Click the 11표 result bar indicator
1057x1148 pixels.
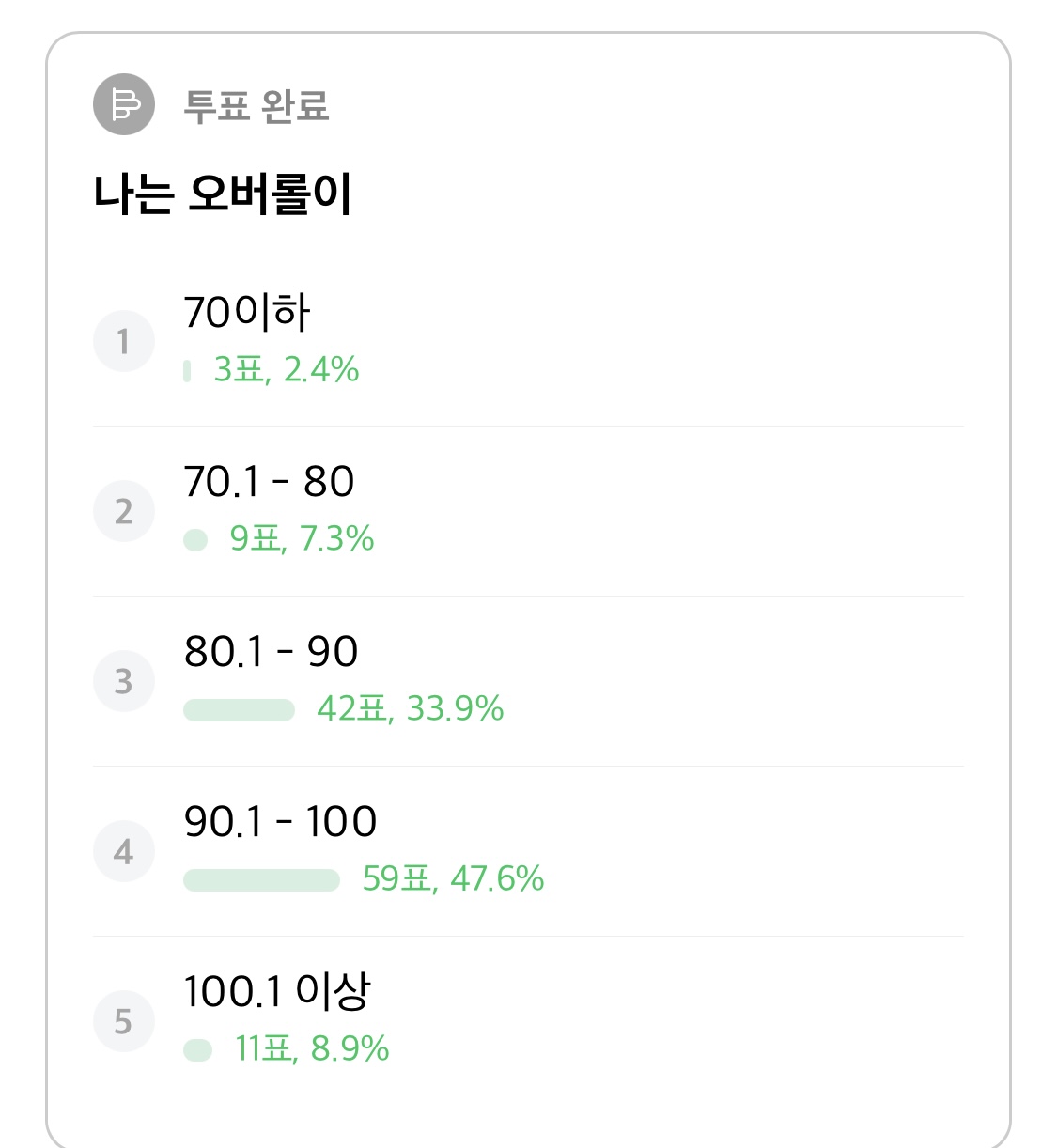point(197,1050)
